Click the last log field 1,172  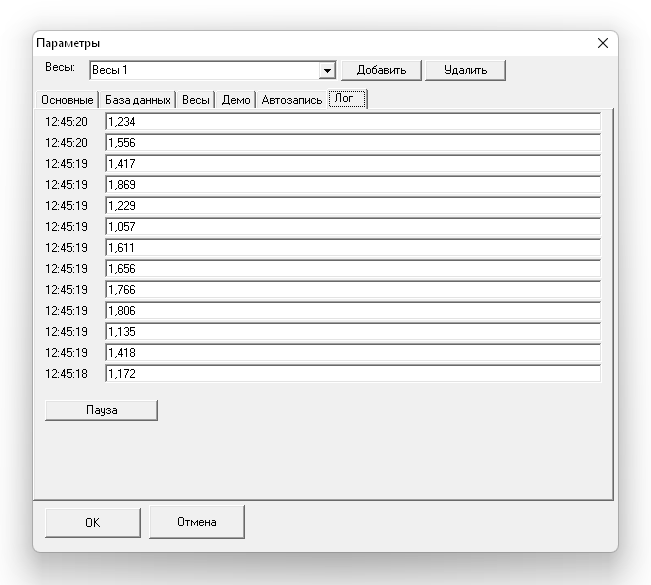click(352, 374)
